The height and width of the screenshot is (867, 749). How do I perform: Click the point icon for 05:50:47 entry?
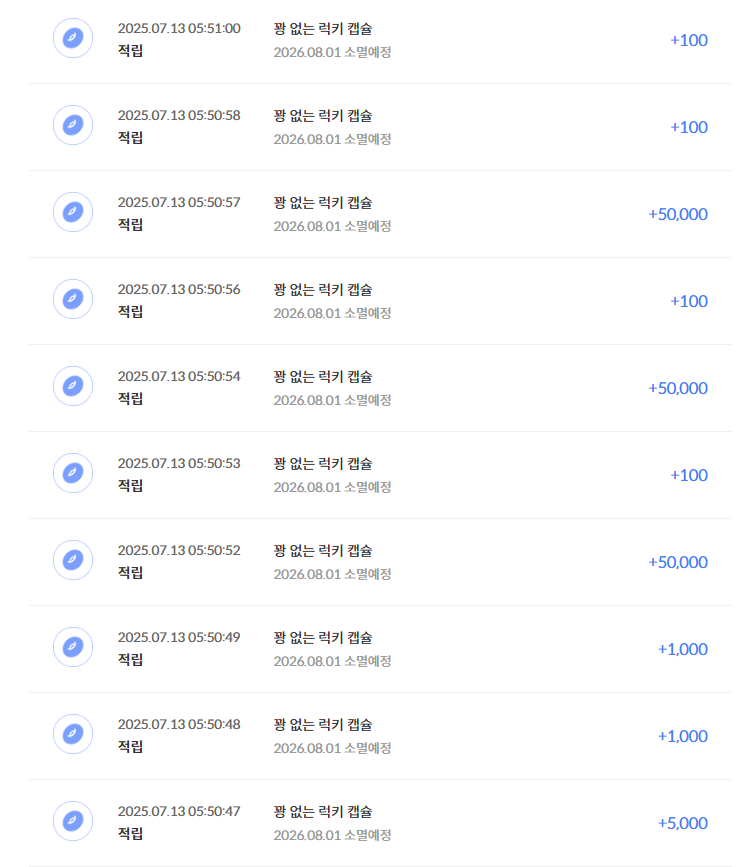72,821
